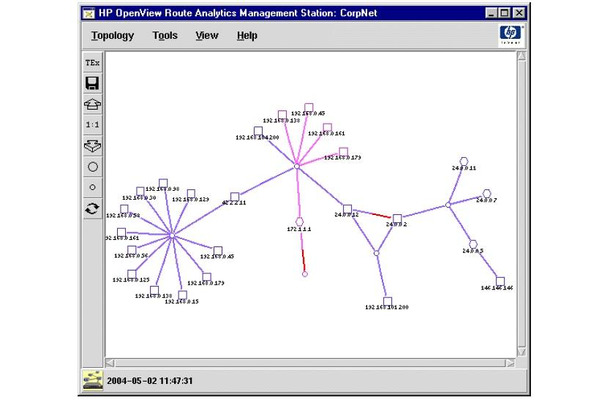The width and height of the screenshot is (610, 400).
Task: Save topology with the floppy disk icon
Action: coord(92,83)
